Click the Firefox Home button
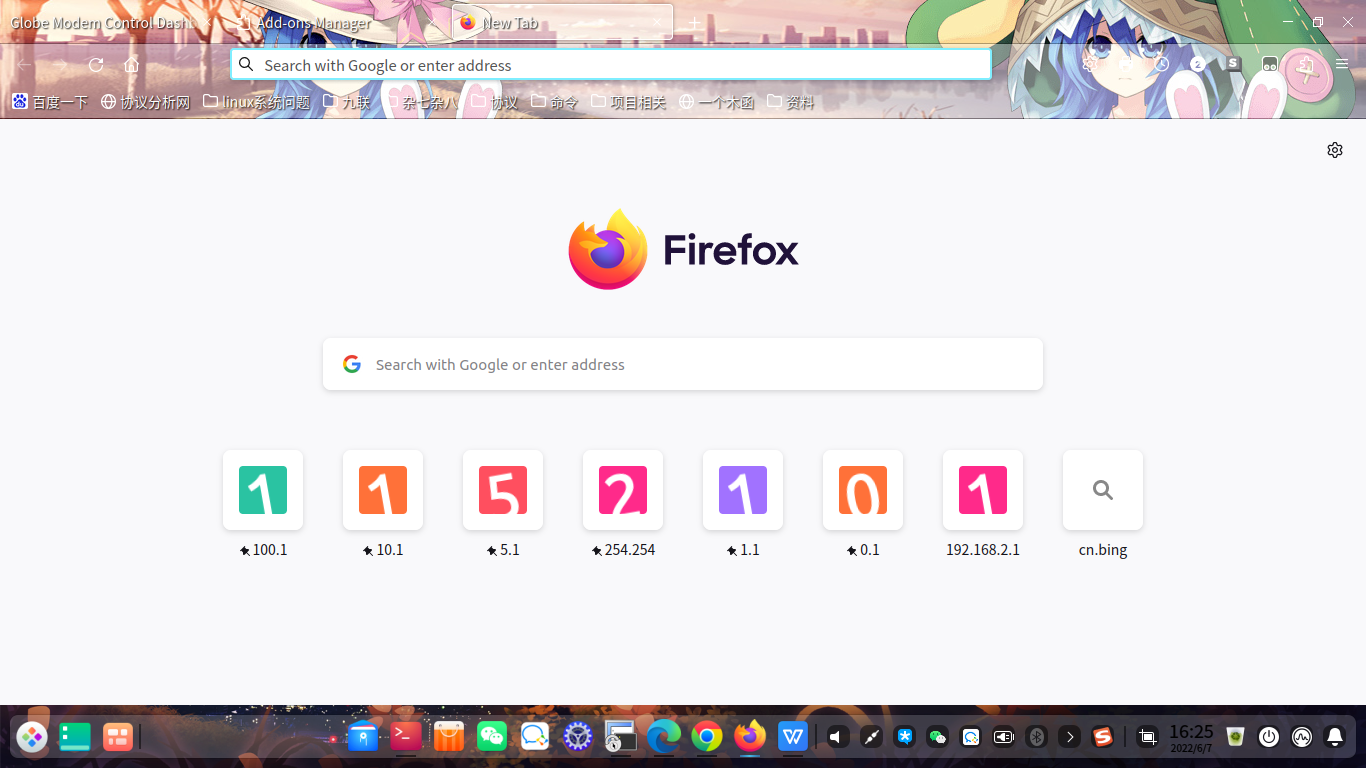Viewport: 1366px width, 768px height. (131, 64)
